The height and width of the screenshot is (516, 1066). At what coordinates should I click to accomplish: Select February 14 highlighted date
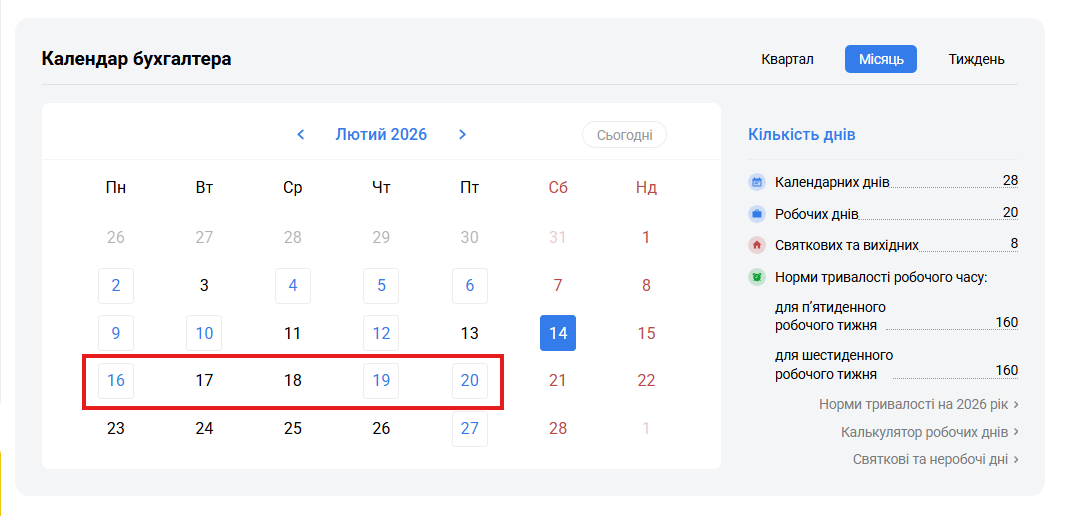point(558,333)
